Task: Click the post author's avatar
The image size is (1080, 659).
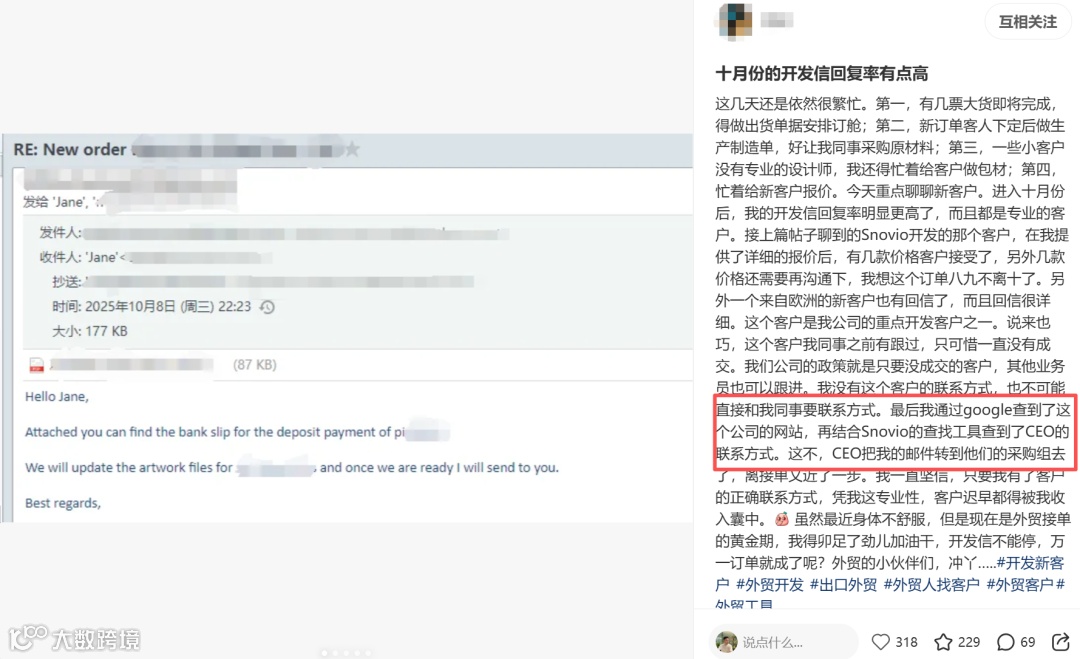Action: click(735, 21)
